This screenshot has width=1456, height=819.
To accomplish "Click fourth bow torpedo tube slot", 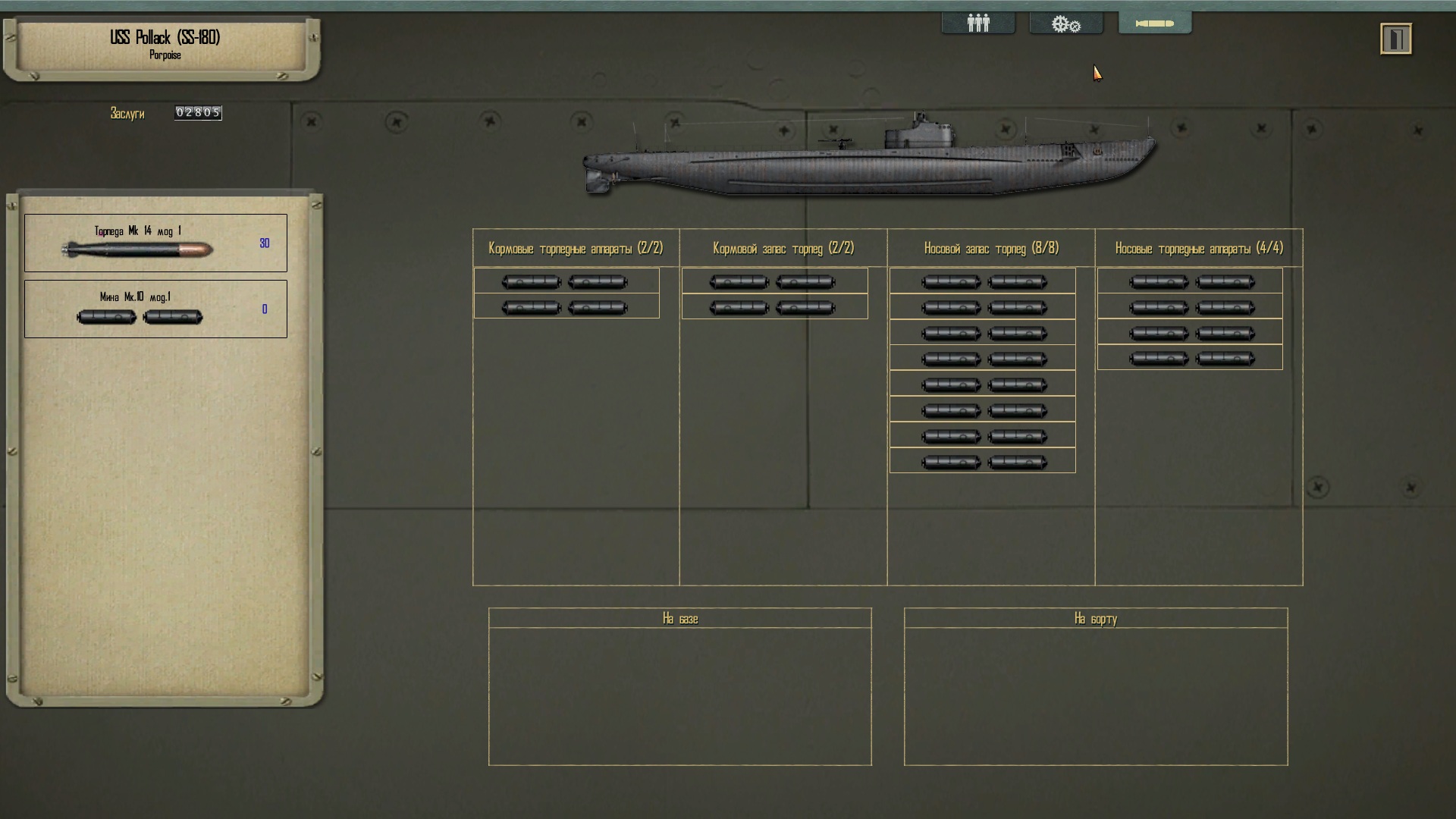I will point(1190,359).
